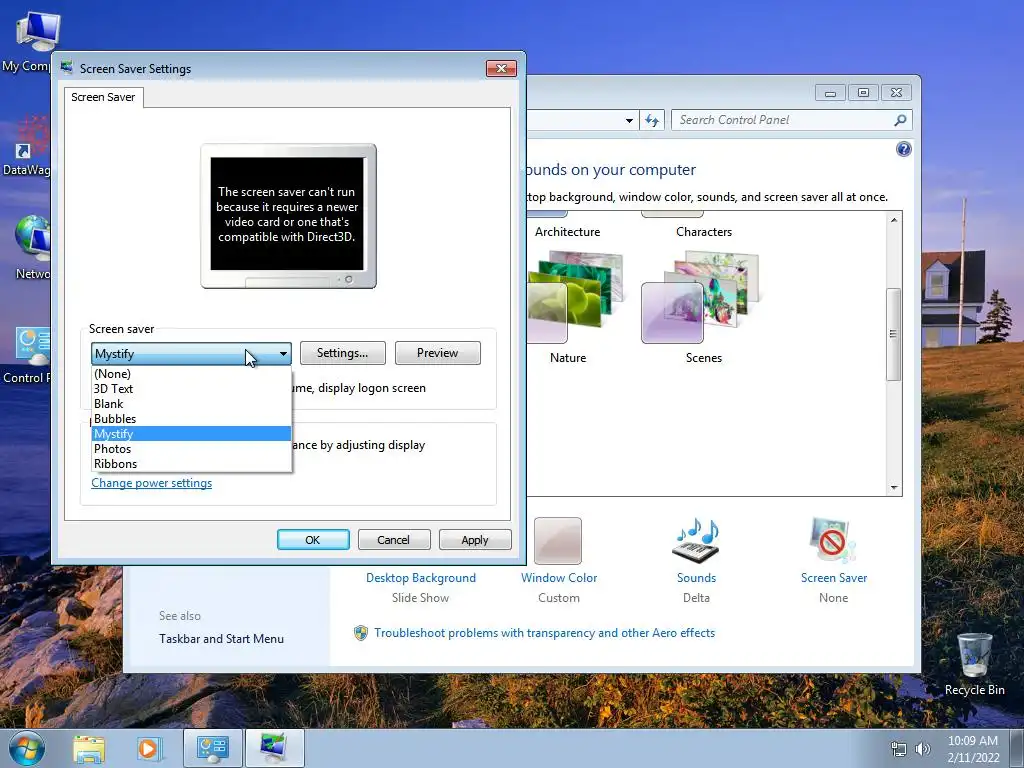Click theme list scroll down arrow

[894, 488]
